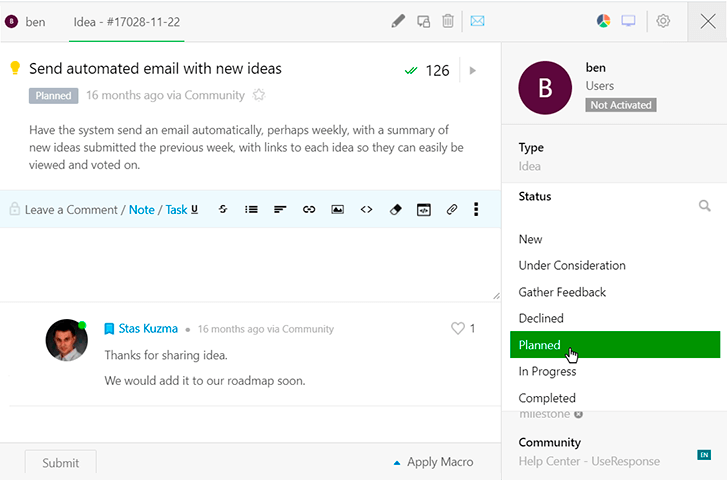The height and width of the screenshot is (480, 727).
Task: Click the monitor screen icon
Action: pyautogui.click(x=629, y=21)
